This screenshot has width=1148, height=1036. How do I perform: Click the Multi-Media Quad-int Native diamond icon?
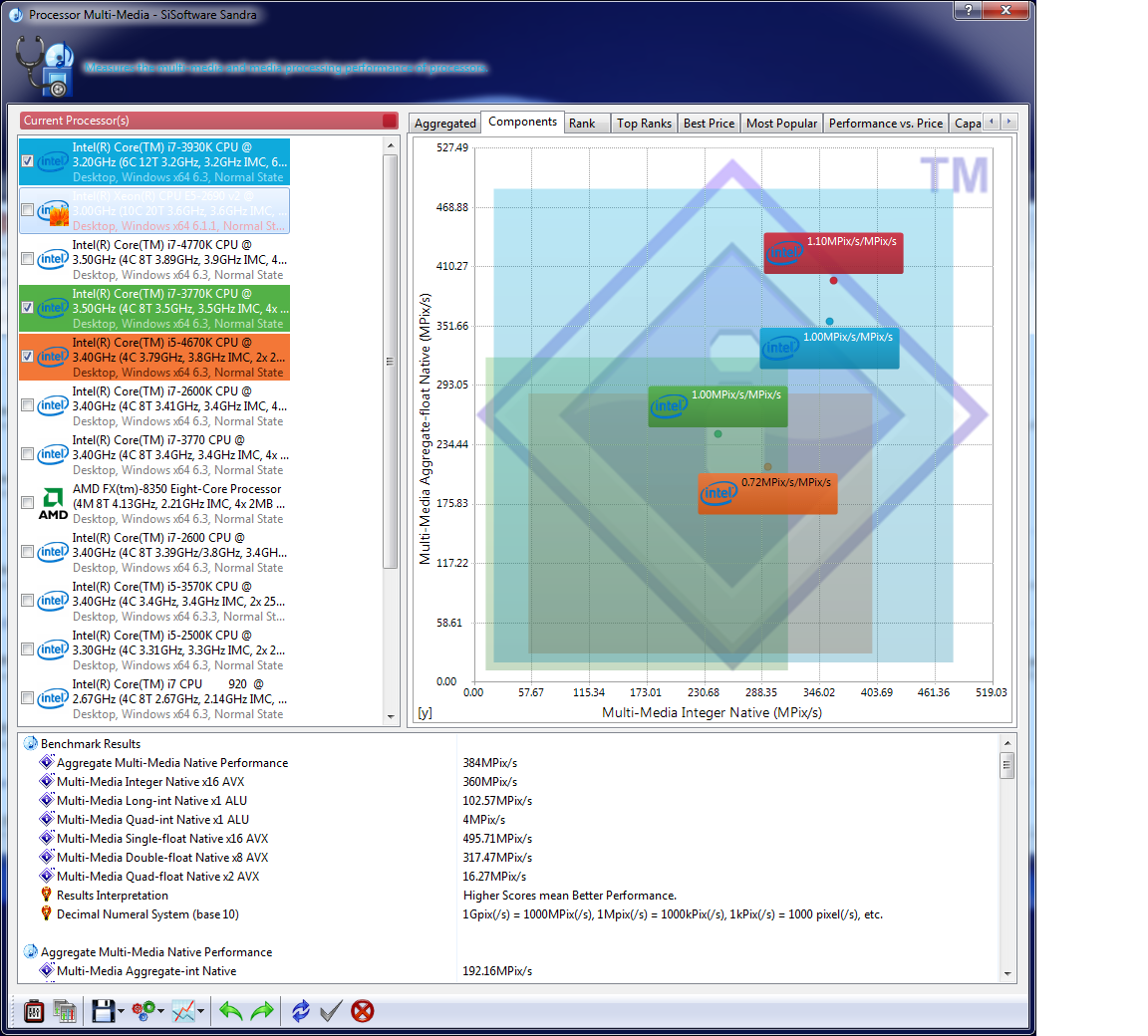tap(47, 819)
